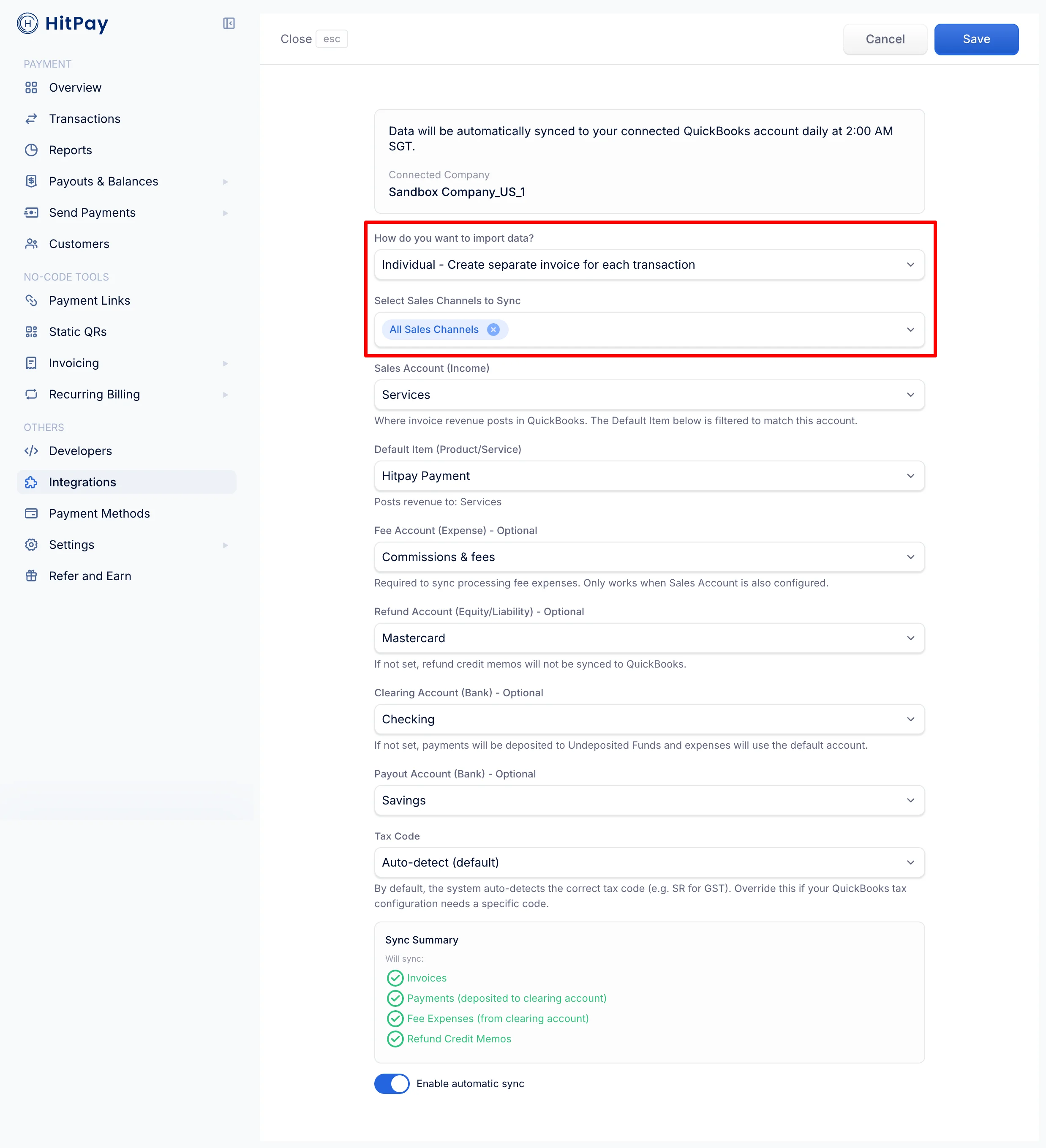This screenshot has width=1046, height=1148.
Task: Click the Cancel button
Action: 885,39
